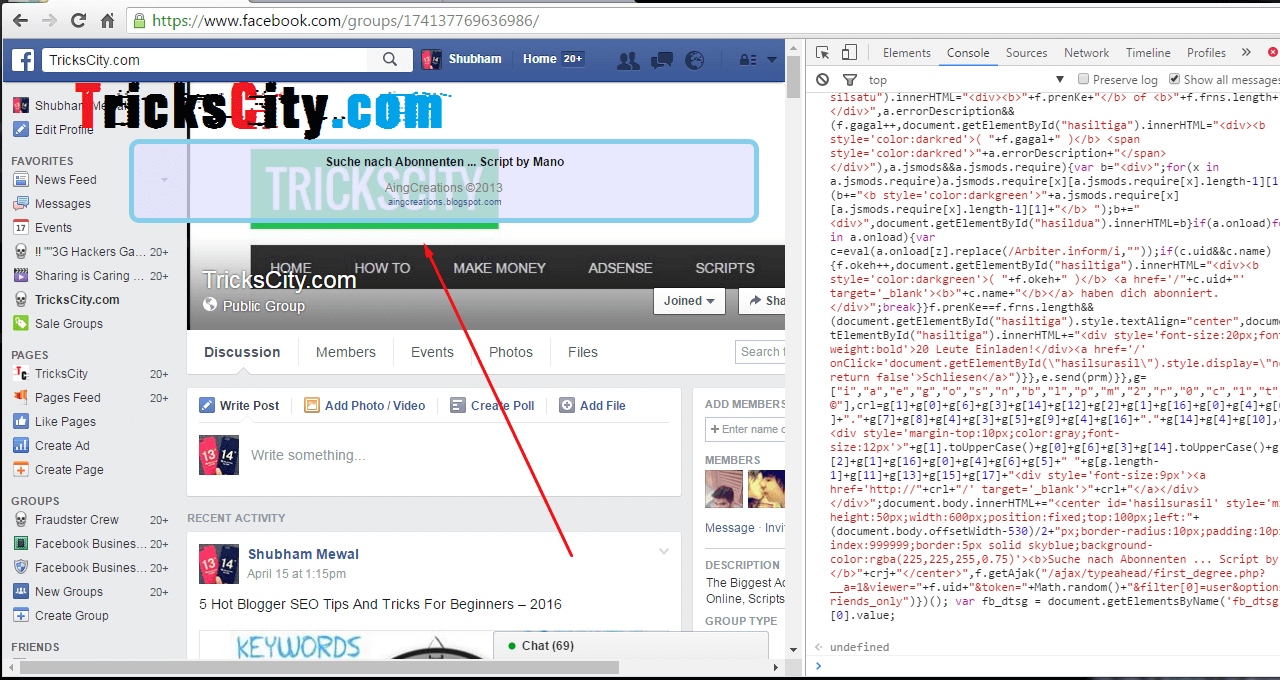The image size is (1280, 680).
Task: Click the browser forward arrow
Action: (49, 20)
